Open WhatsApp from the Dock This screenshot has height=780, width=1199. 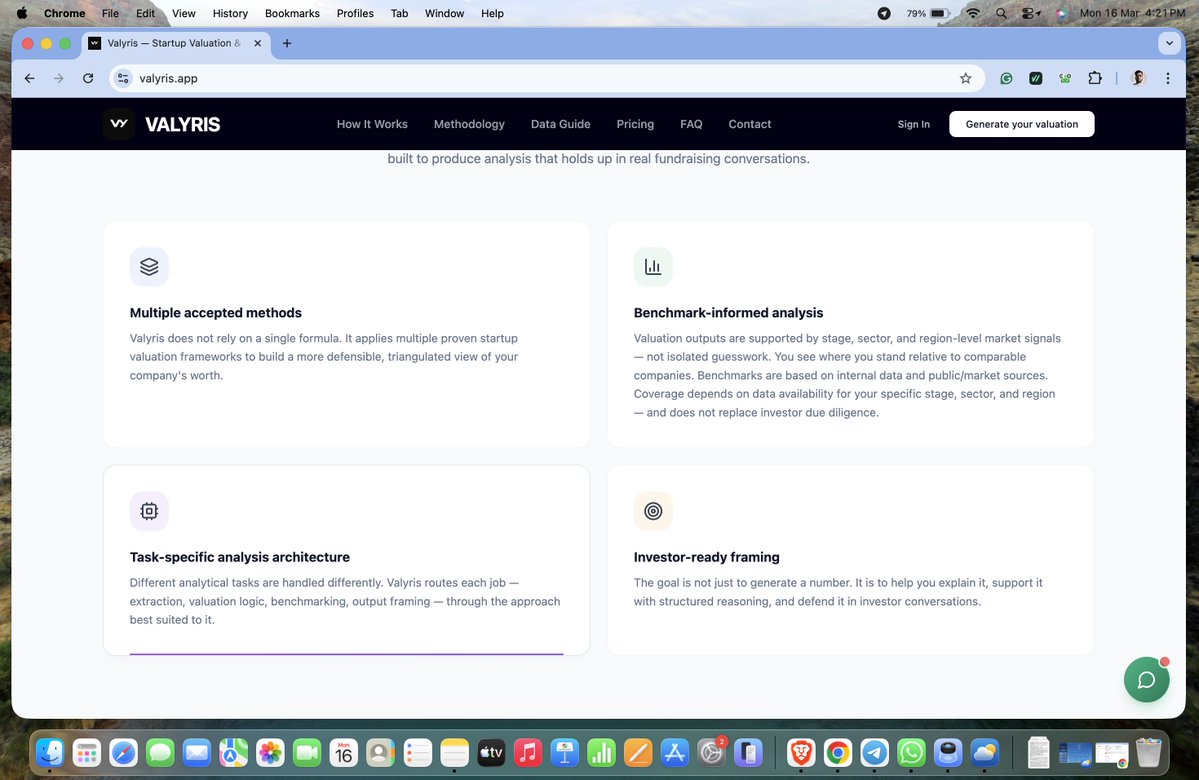[x=911, y=753]
